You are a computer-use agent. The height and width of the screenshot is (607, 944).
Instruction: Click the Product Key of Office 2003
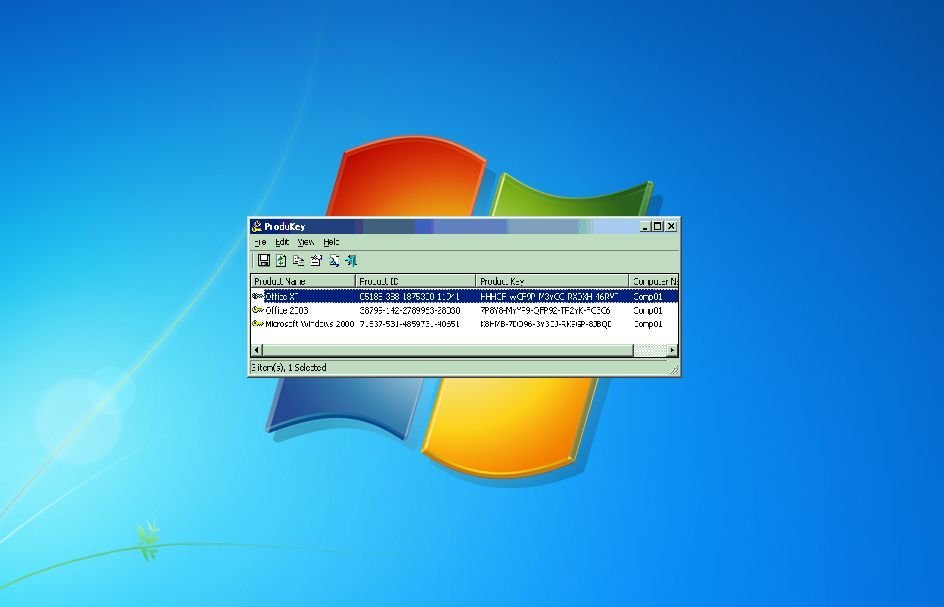[x=545, y=310]
